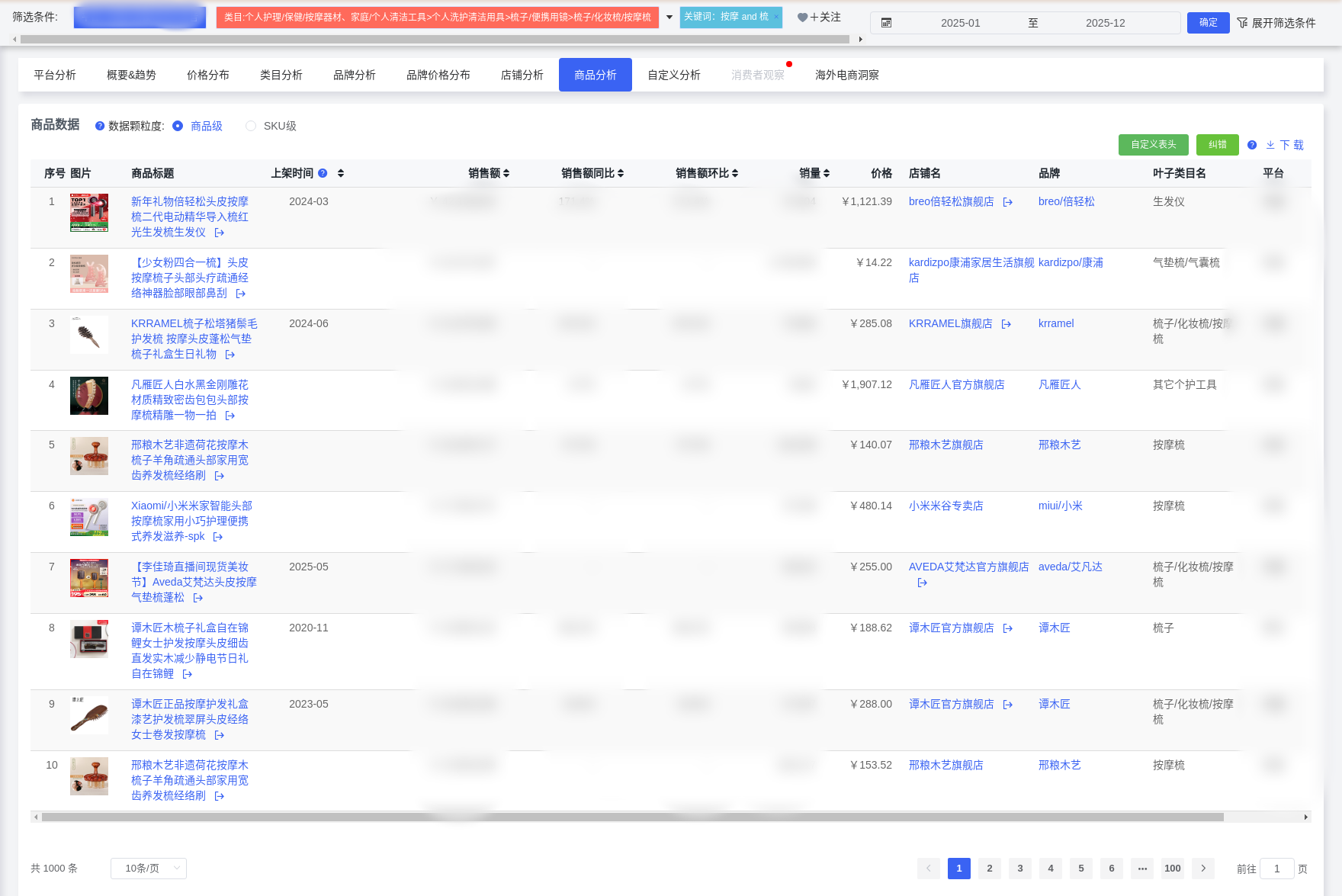The image size is (1342, 896).
Task: Open the 10条/页 page size dropdown
Action: (149, 868)
